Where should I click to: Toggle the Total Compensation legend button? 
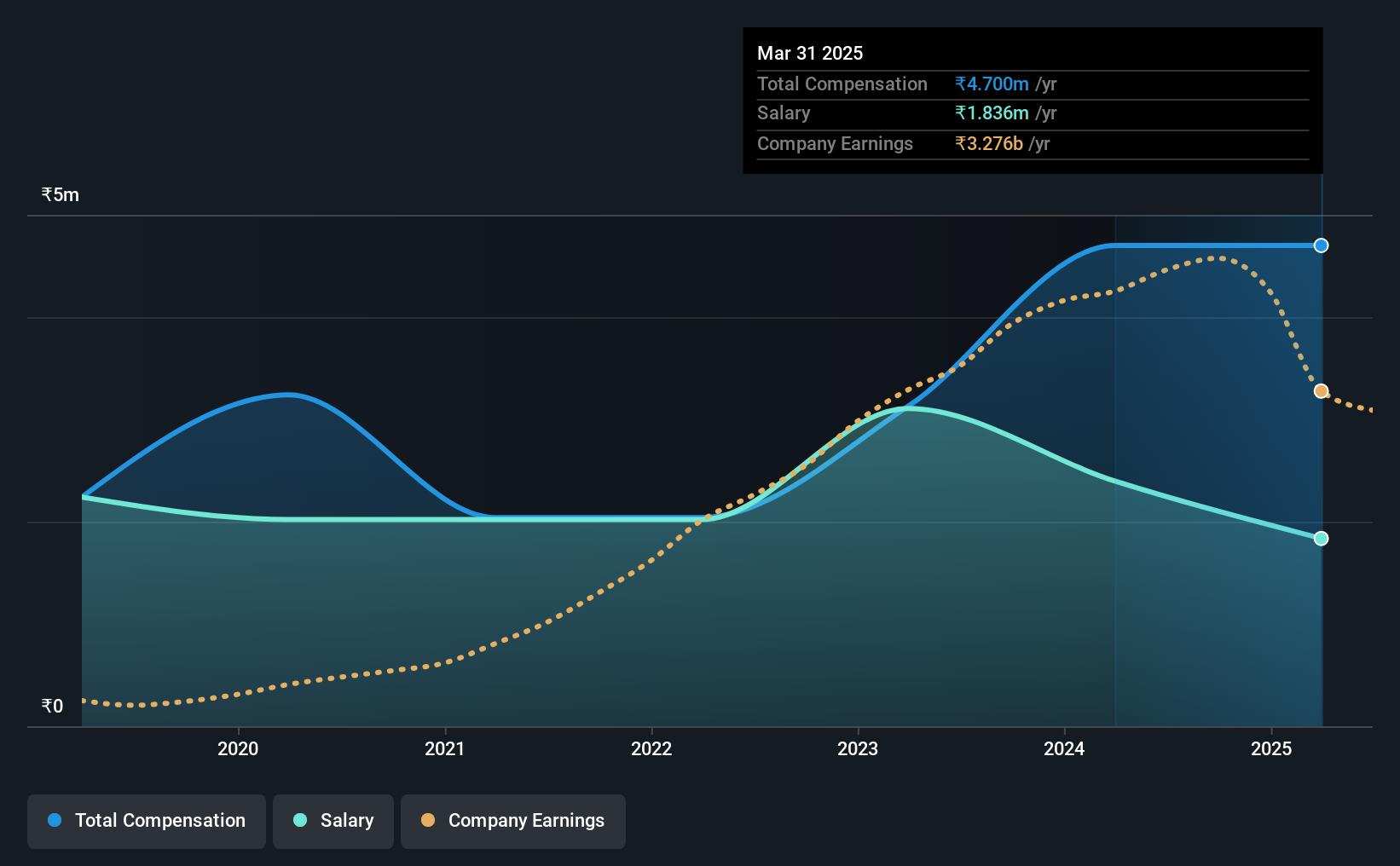[147, 821]
